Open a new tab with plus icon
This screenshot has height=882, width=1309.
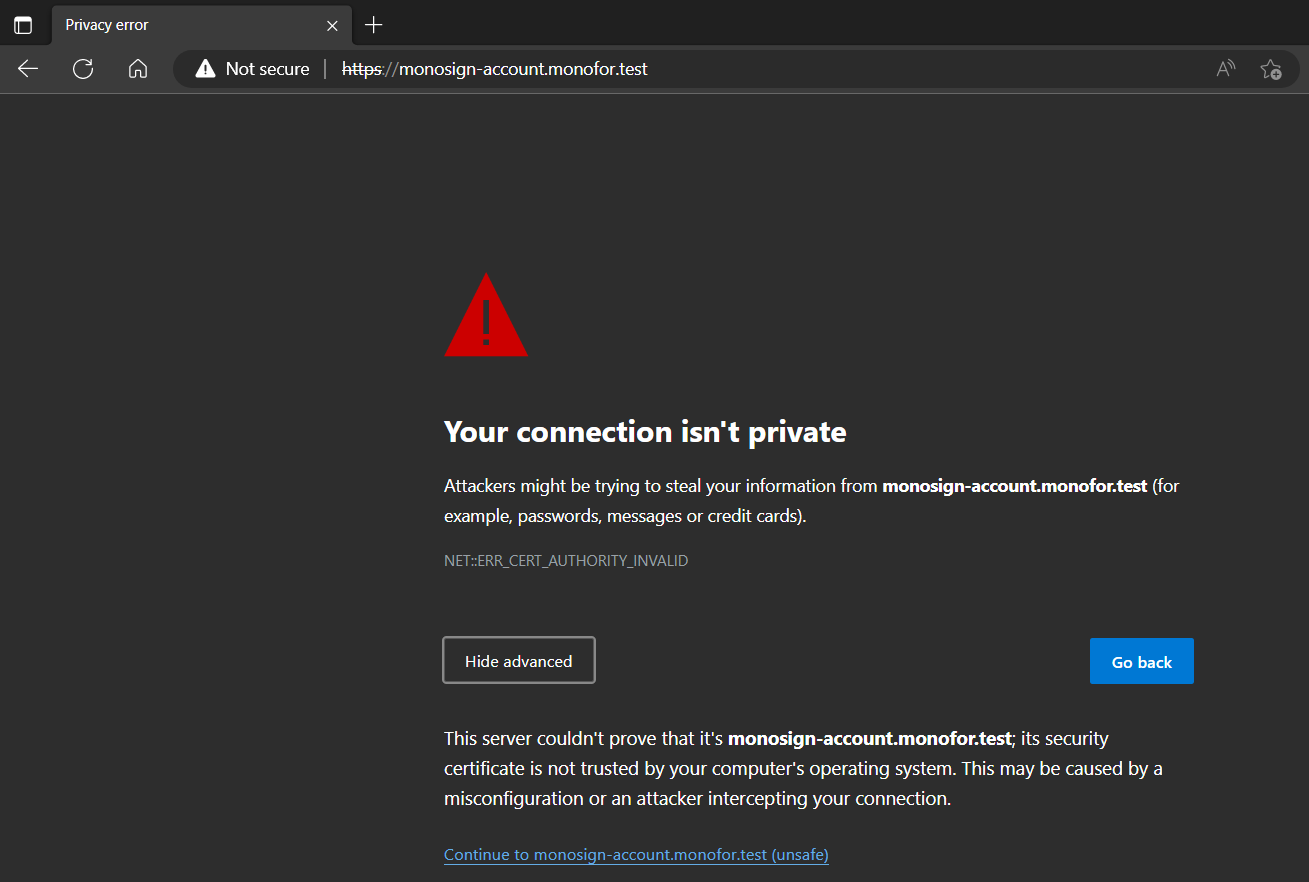(374, 25)
